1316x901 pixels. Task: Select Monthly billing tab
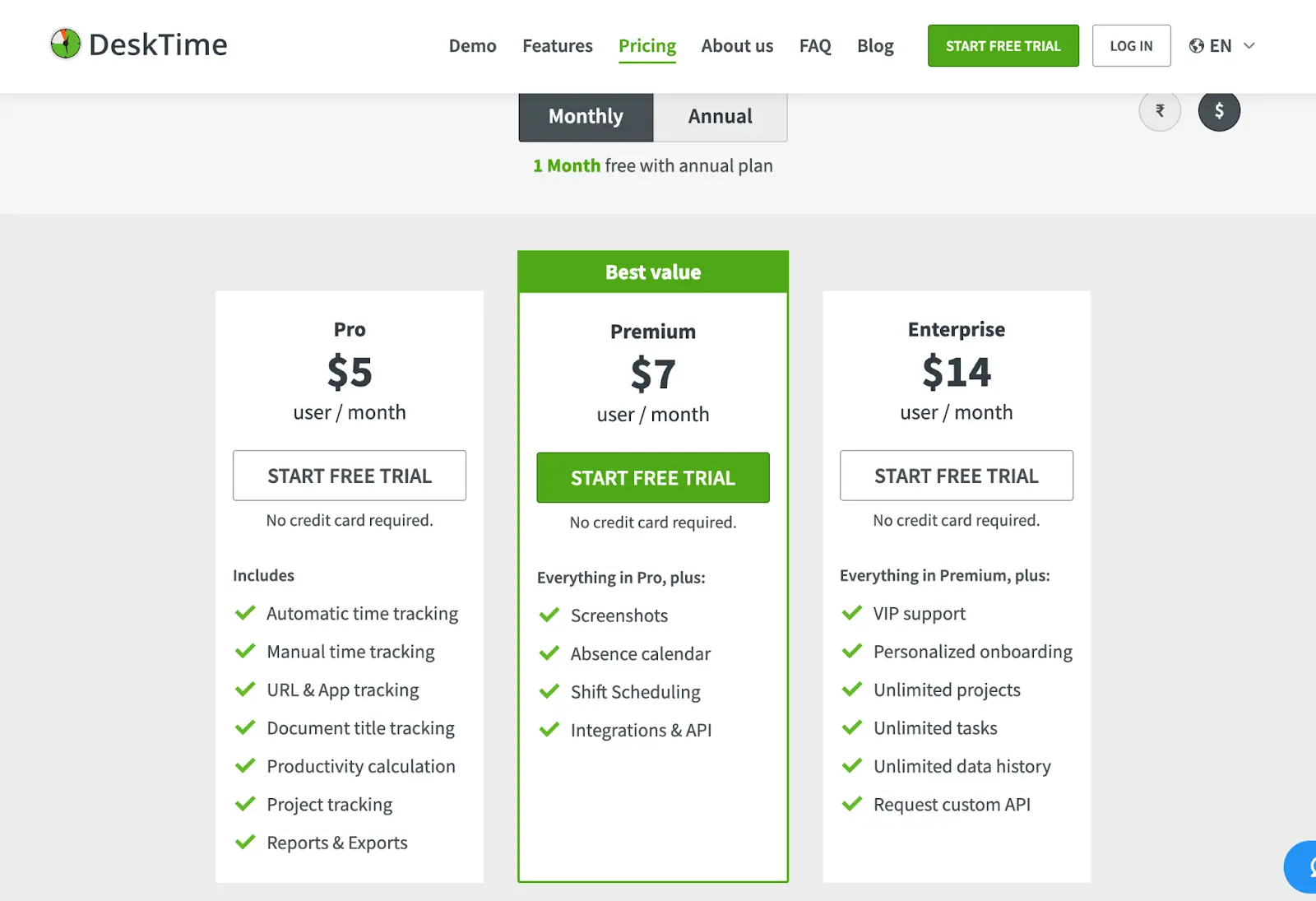[586, 117]
